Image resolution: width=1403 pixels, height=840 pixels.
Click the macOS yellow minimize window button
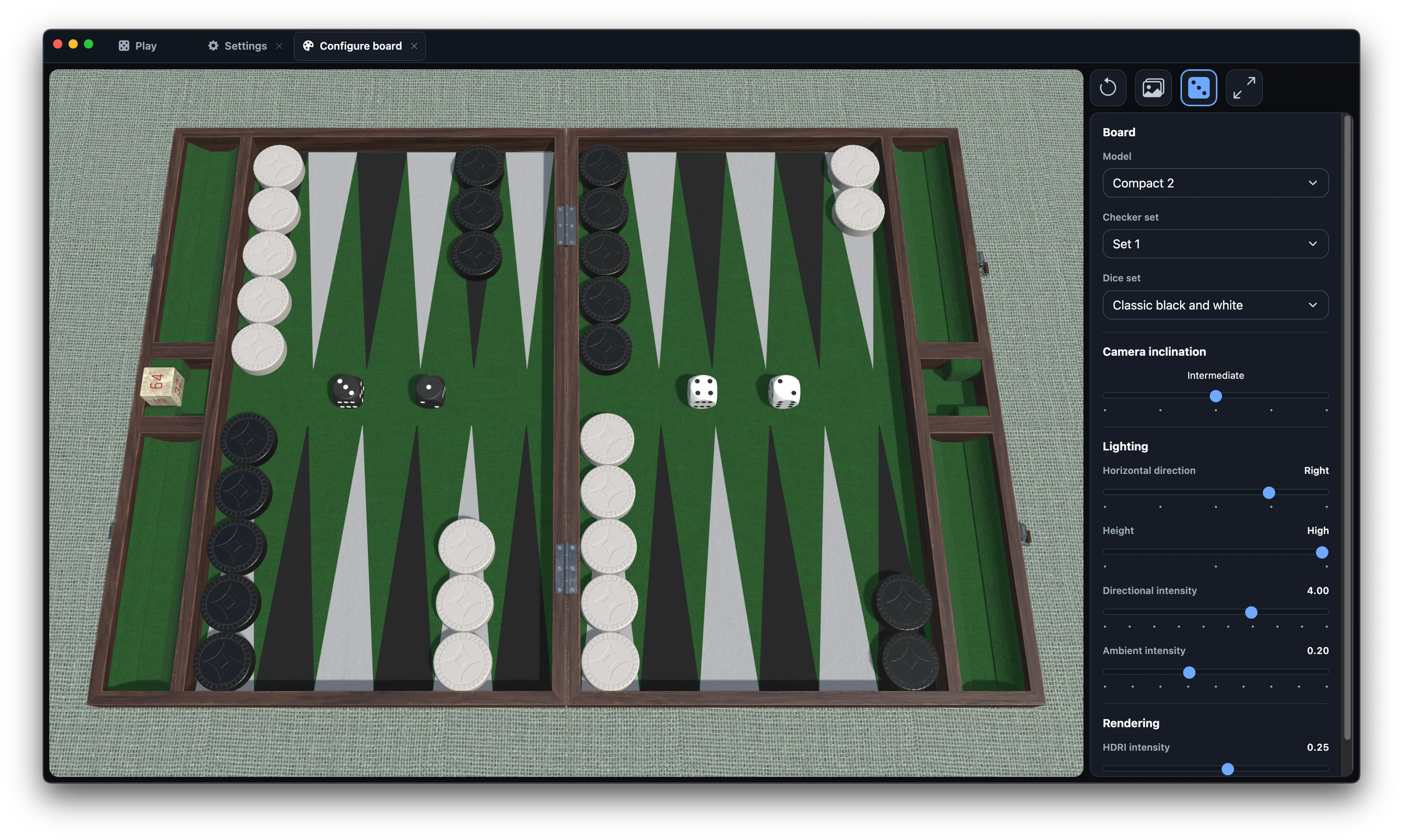[73, 44]
